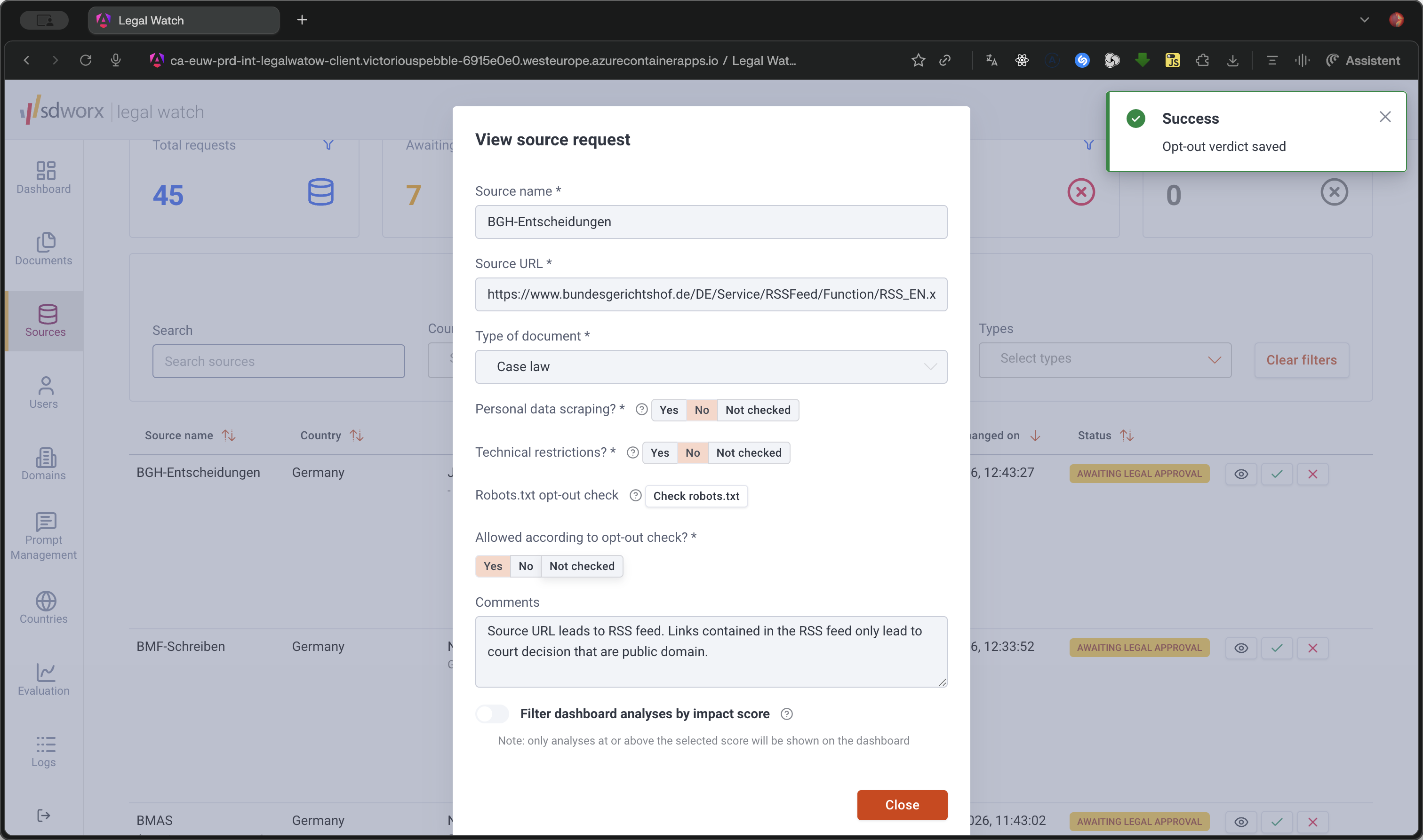Select No for Technical restrictions
The height and width of the screenshot is (840, 1423).
pos(693,453)
